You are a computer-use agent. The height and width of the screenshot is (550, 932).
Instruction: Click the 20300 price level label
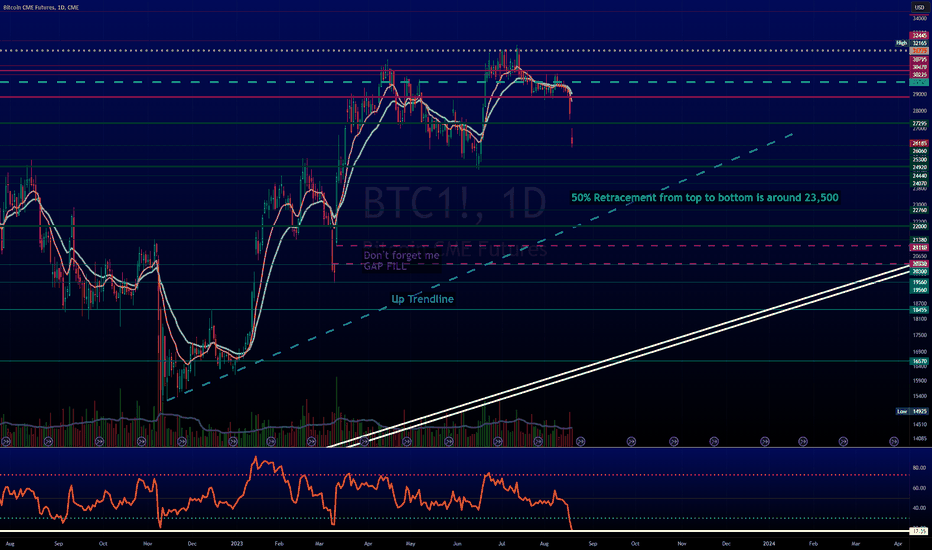[920, 271]
